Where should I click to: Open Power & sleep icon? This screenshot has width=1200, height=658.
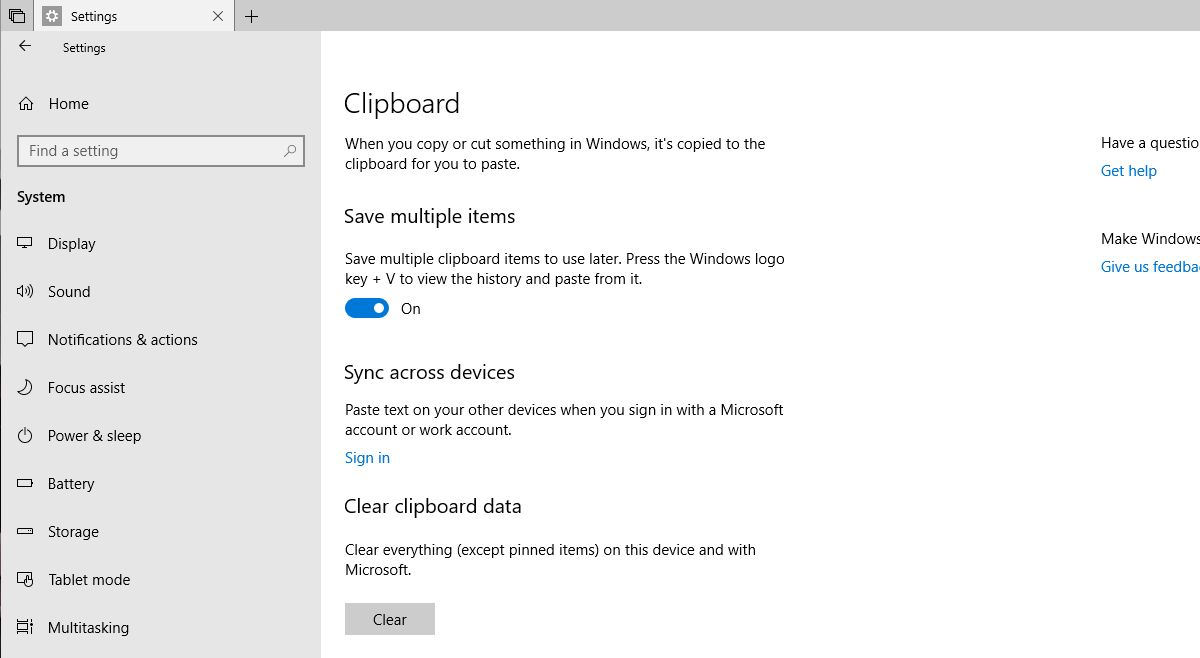click(x=26, y=435)
